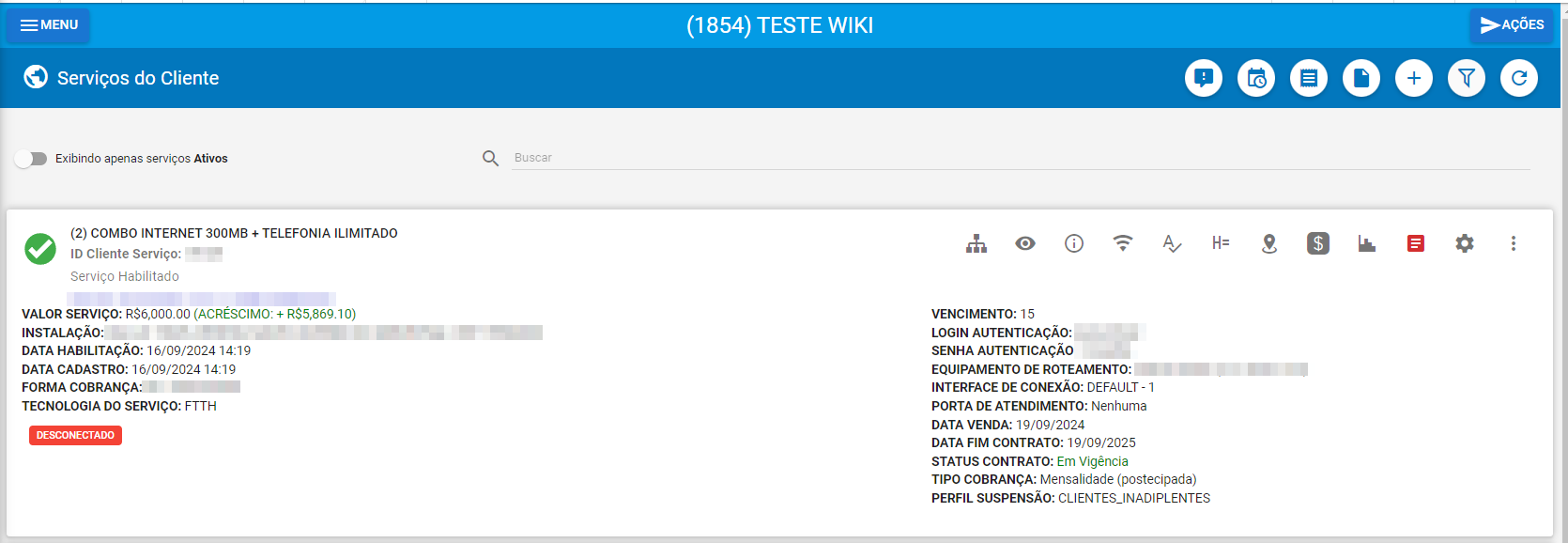Click the VENCIMENTO 15 value
This screenshot has height=543, width=1568.
pyautogui.click(x=1027, y=314)
